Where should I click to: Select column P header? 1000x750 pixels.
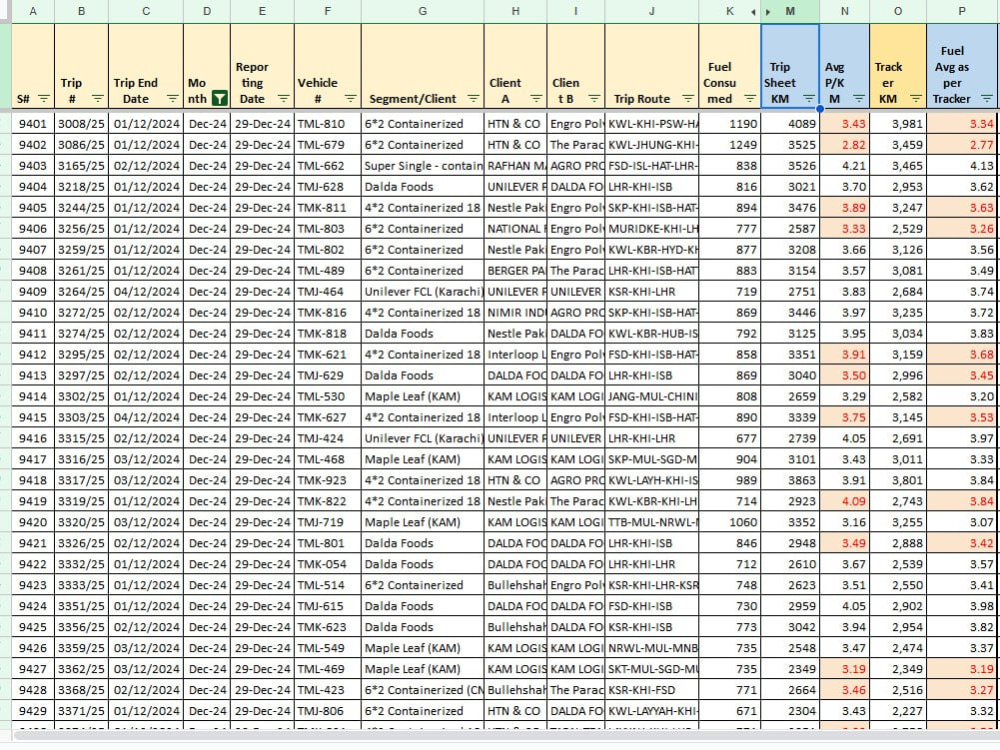click(x=963, y=11)
